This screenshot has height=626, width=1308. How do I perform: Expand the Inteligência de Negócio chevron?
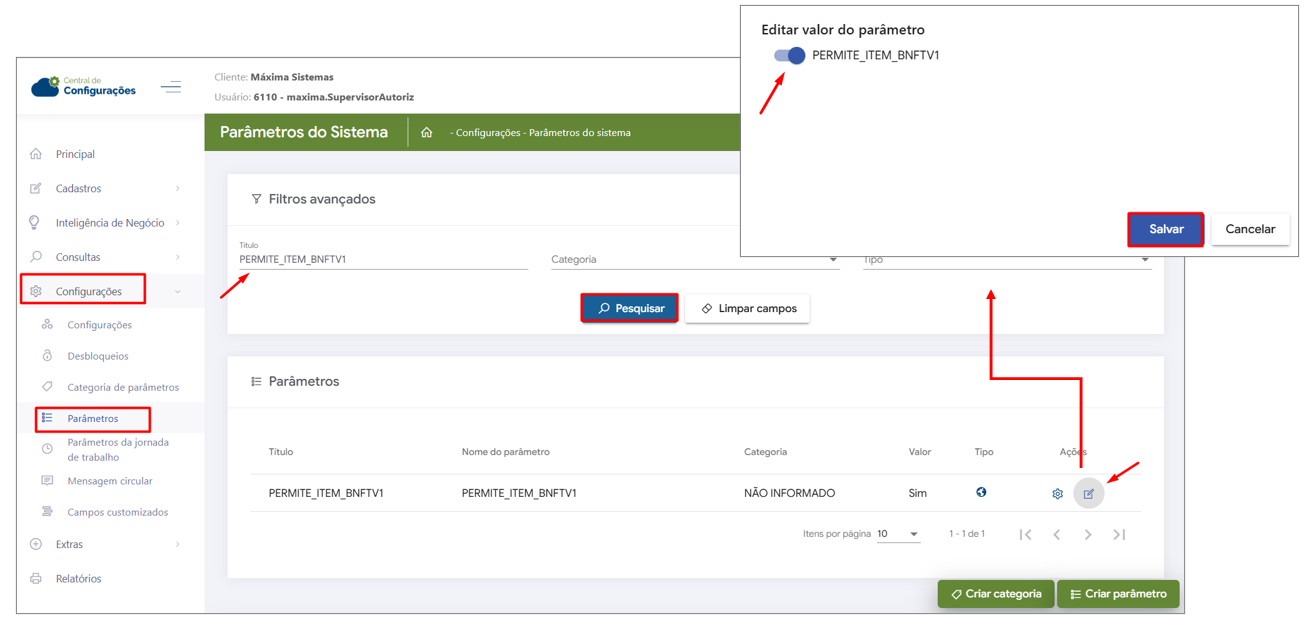(178, 222)
